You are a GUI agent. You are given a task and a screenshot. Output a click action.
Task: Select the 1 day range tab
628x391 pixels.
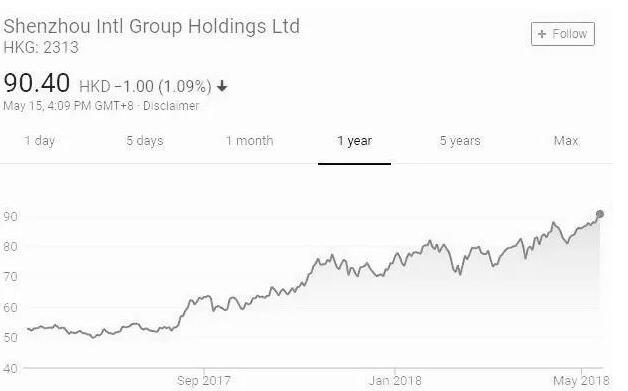click(39, 141)
